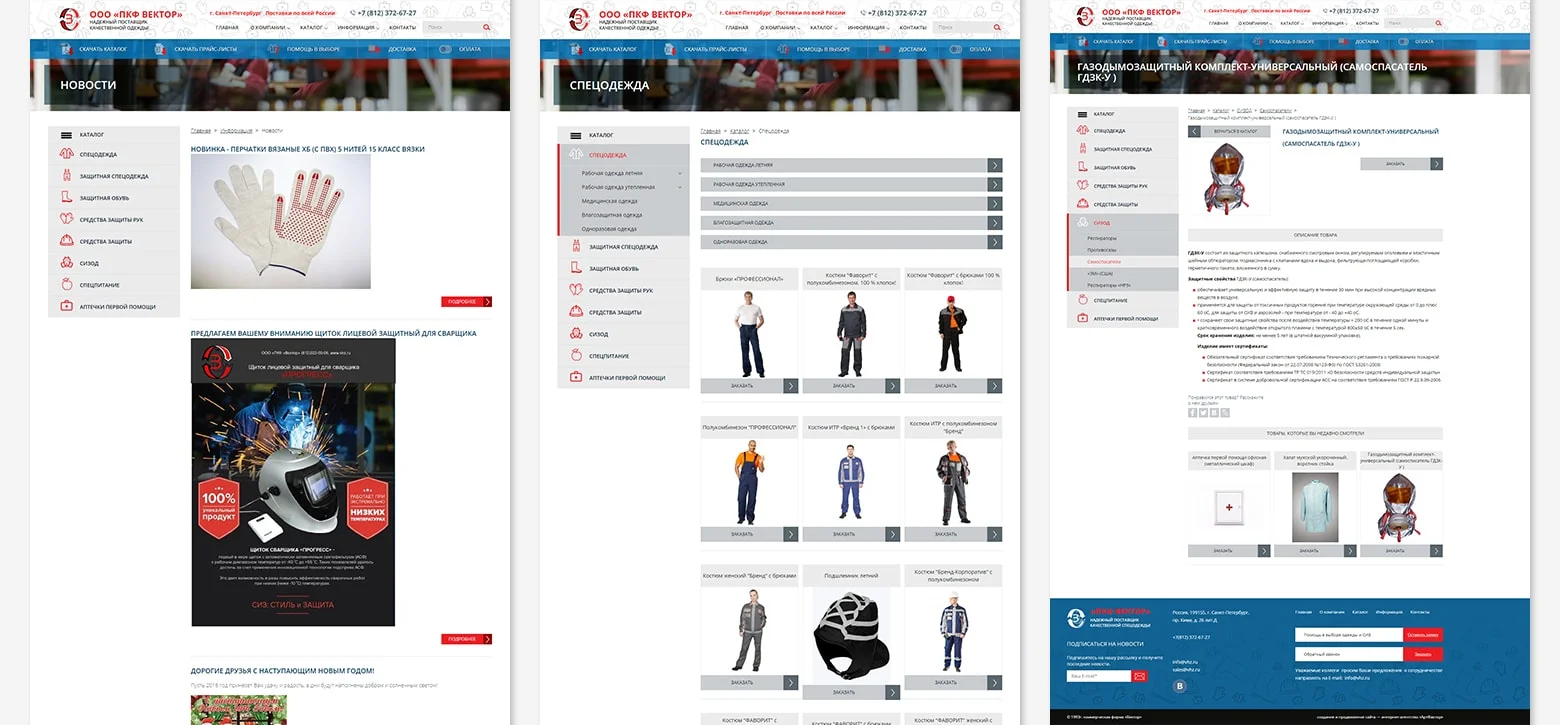
Task: Click Каталог breadcrumb on Спецодежда page
Action: coord(740,131)
